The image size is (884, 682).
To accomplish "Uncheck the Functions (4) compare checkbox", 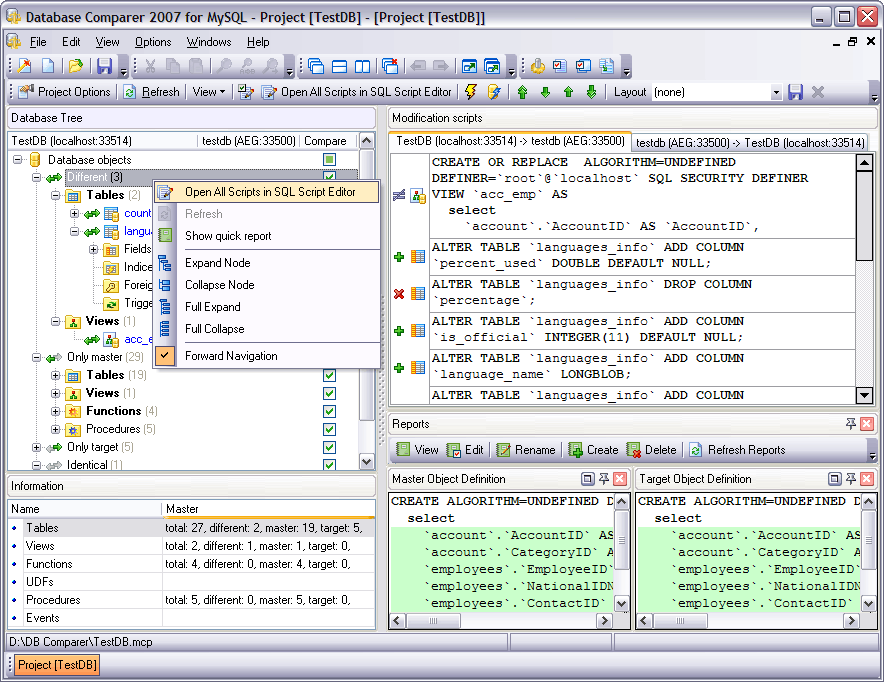I will coord(329,411).
